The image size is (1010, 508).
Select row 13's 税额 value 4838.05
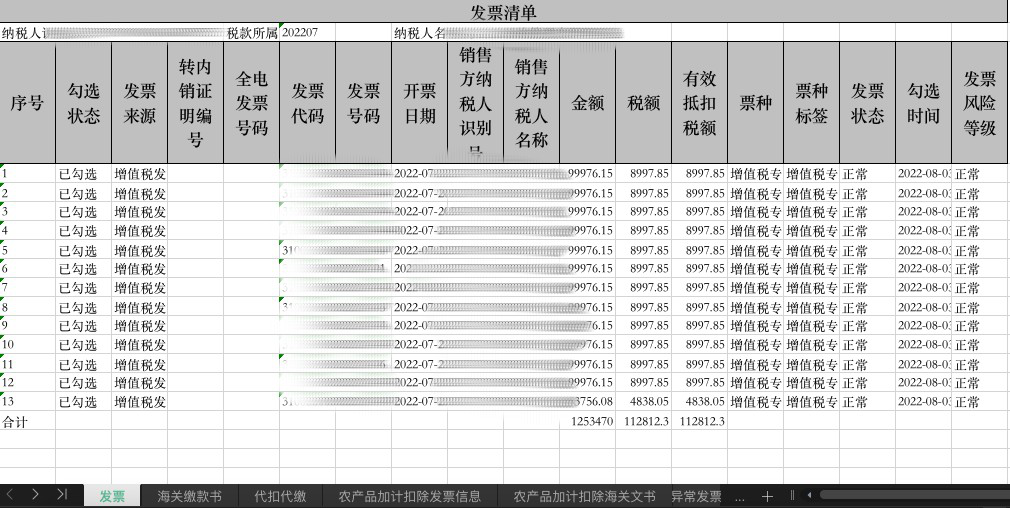(644, 402)
